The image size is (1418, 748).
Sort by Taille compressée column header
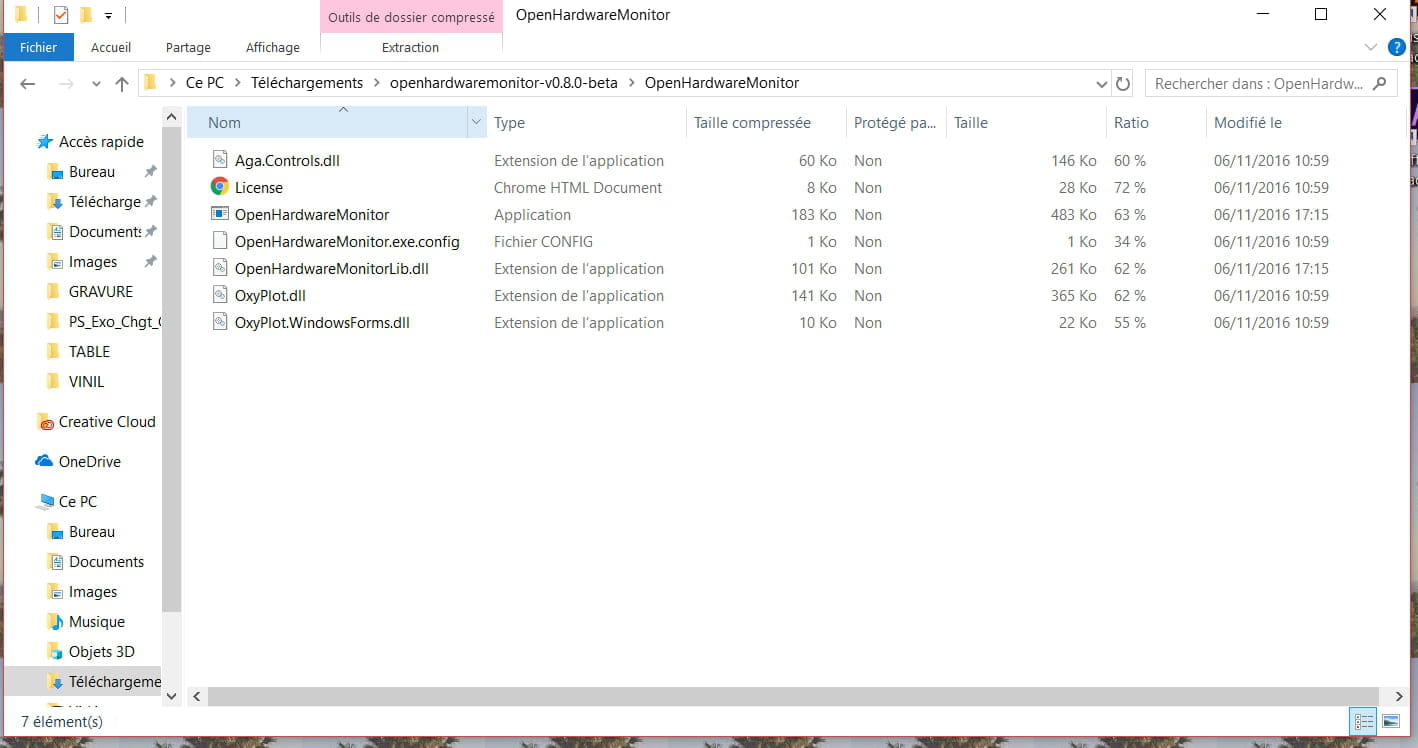click(x=765, y=123)
